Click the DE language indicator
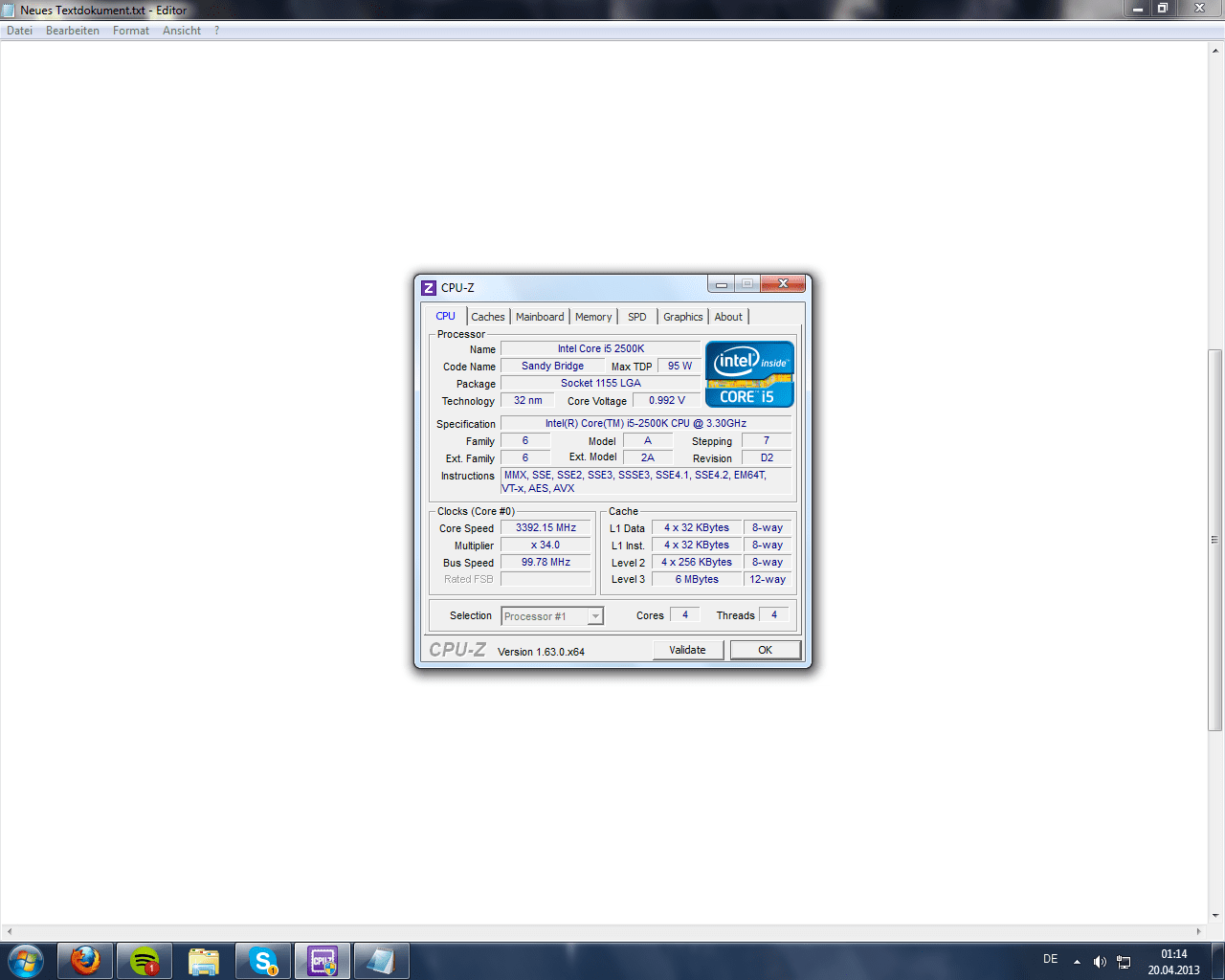 [1050, 959]
